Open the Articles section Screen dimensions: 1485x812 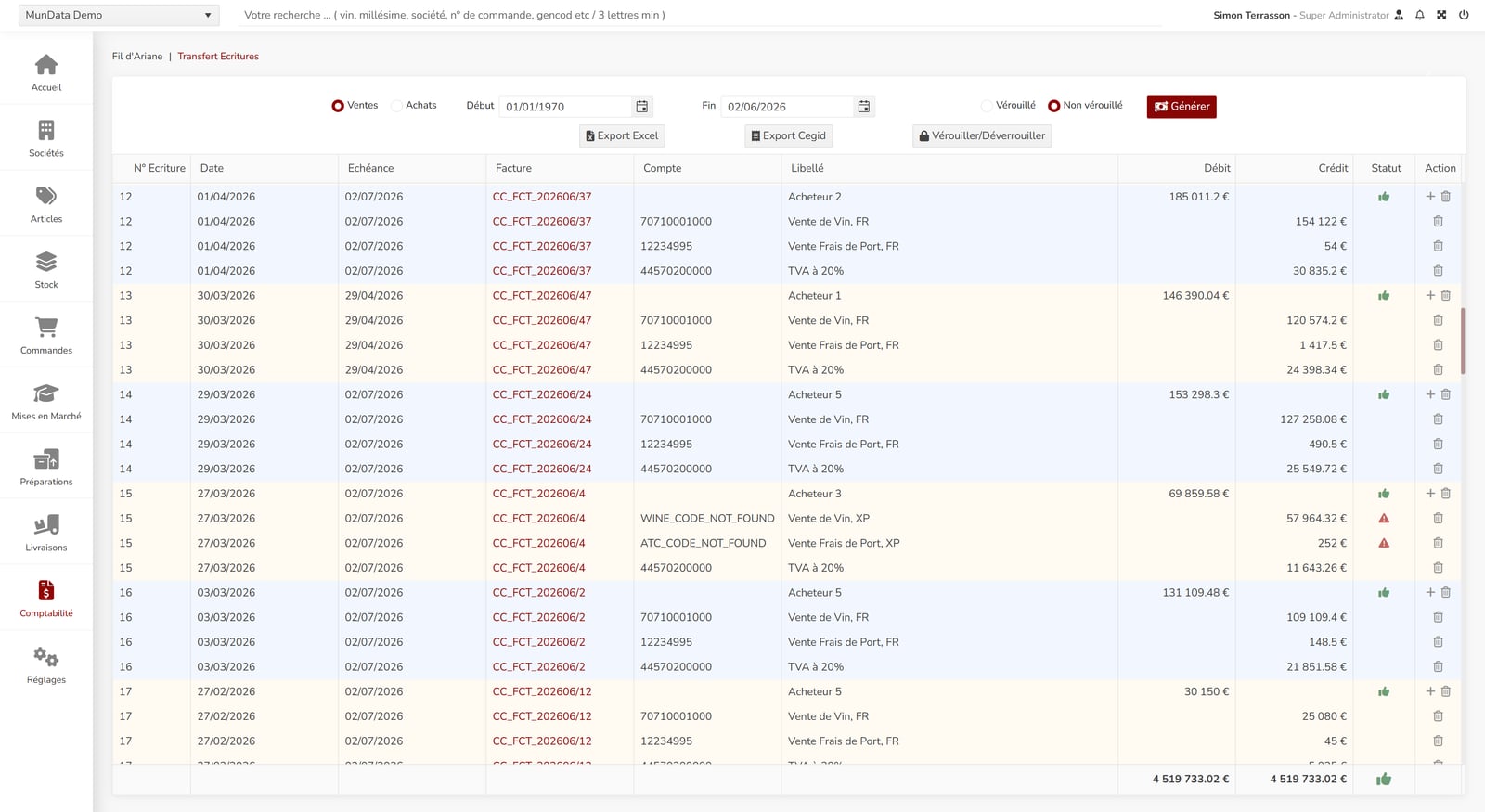[x=46, y=205]
